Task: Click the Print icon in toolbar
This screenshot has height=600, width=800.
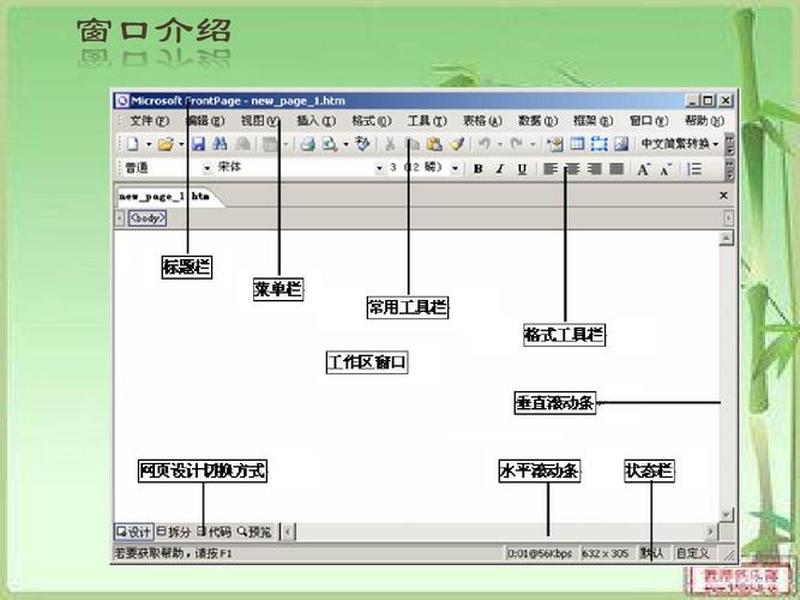Action: point(307,144)
